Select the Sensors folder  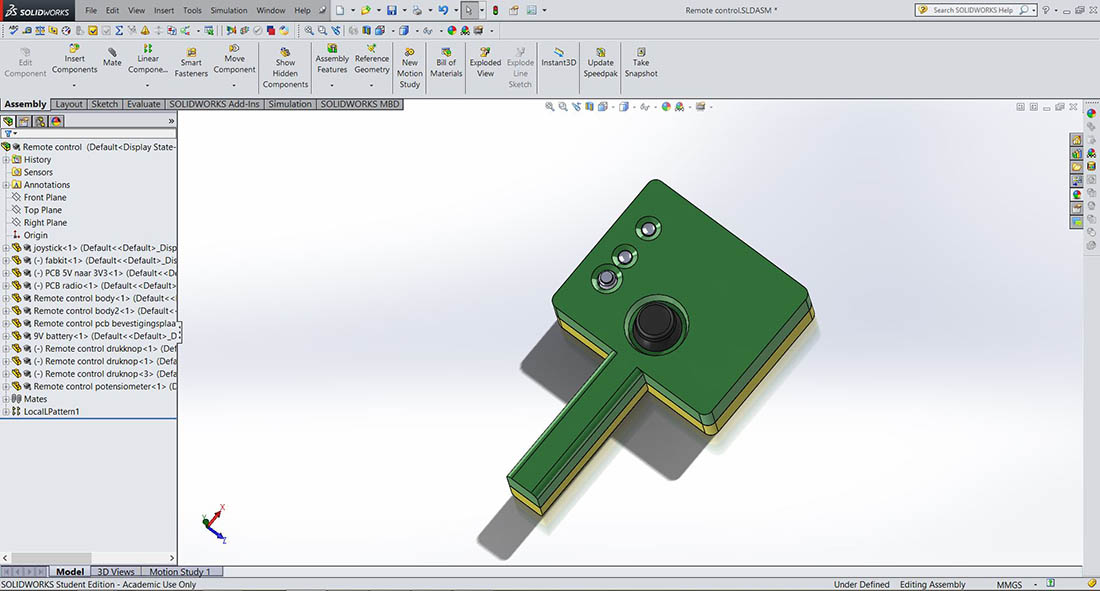[x=38, y=173]
